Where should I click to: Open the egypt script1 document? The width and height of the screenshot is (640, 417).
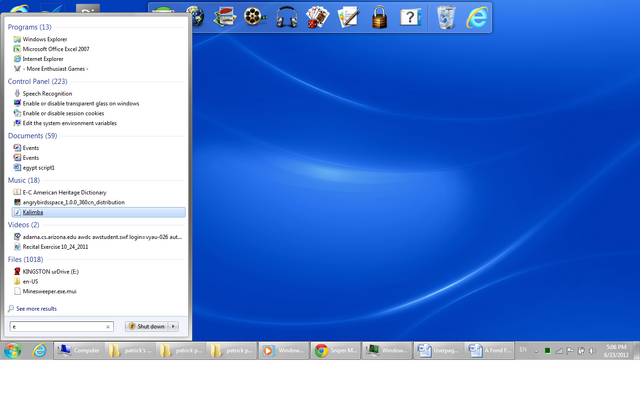(98, 167)
